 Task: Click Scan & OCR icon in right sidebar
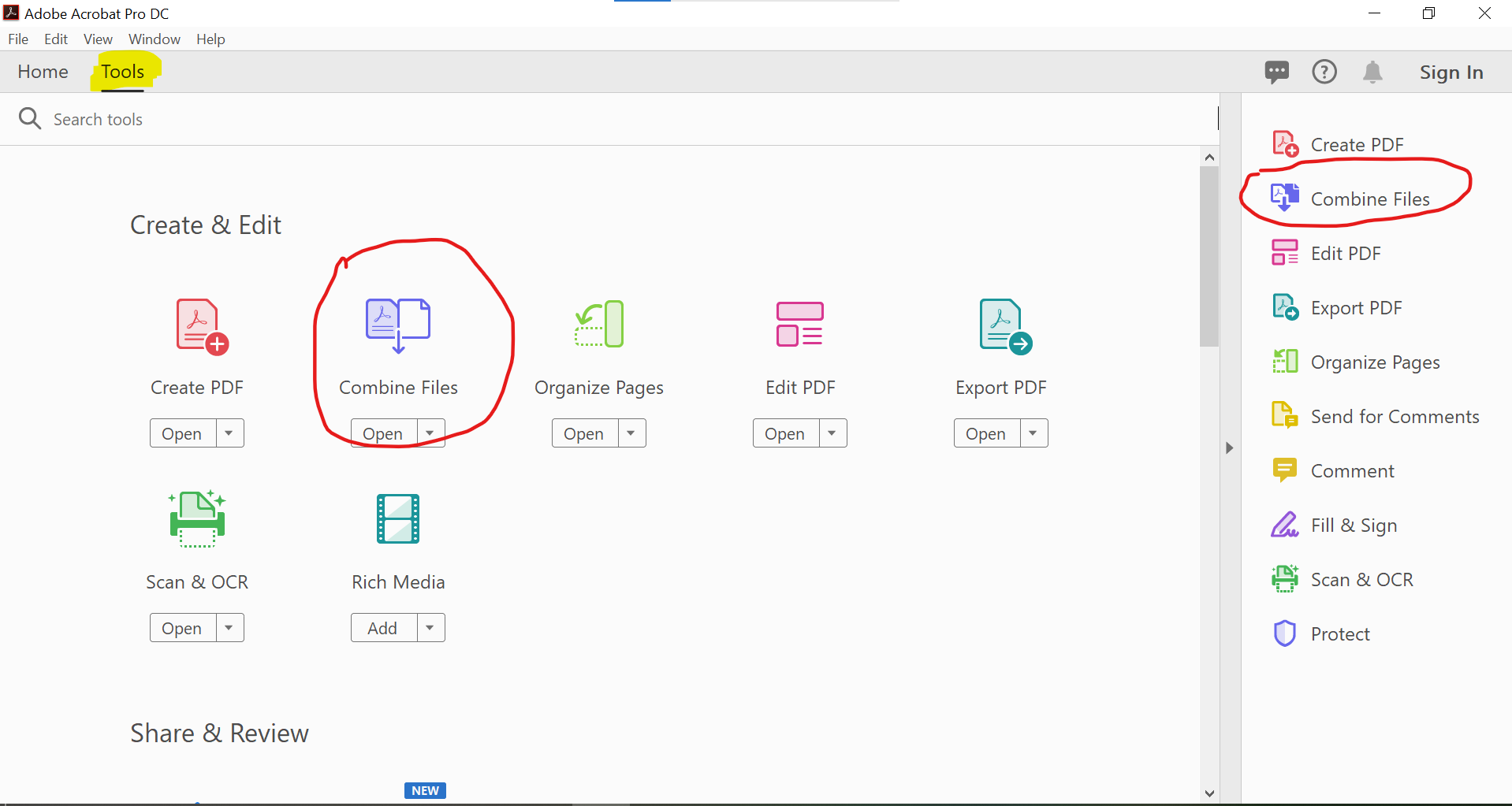[1285, 579]
